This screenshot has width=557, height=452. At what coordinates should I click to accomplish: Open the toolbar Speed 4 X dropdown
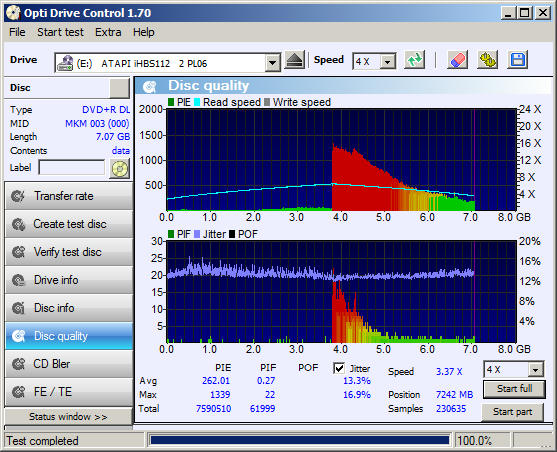coord(388,62)
